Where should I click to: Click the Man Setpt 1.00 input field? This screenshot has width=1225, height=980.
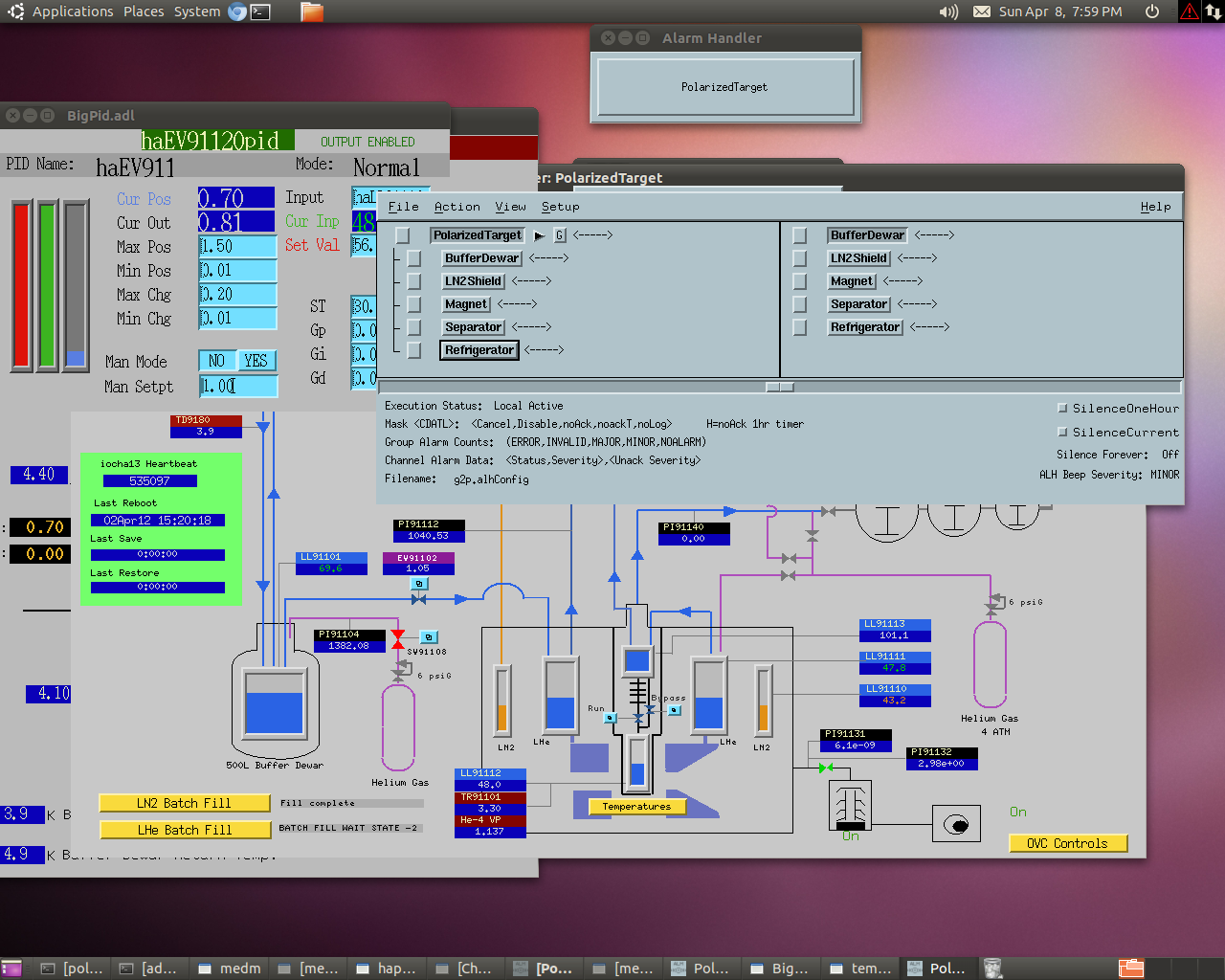coord(238,386)
